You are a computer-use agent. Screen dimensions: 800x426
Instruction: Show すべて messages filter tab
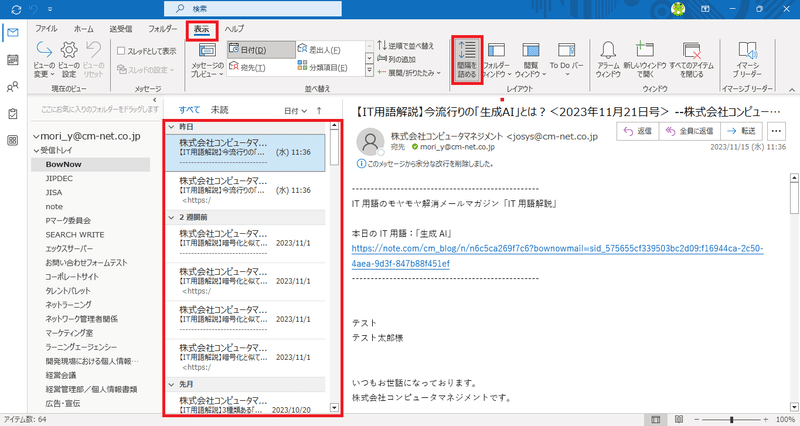tap(189, 110)
